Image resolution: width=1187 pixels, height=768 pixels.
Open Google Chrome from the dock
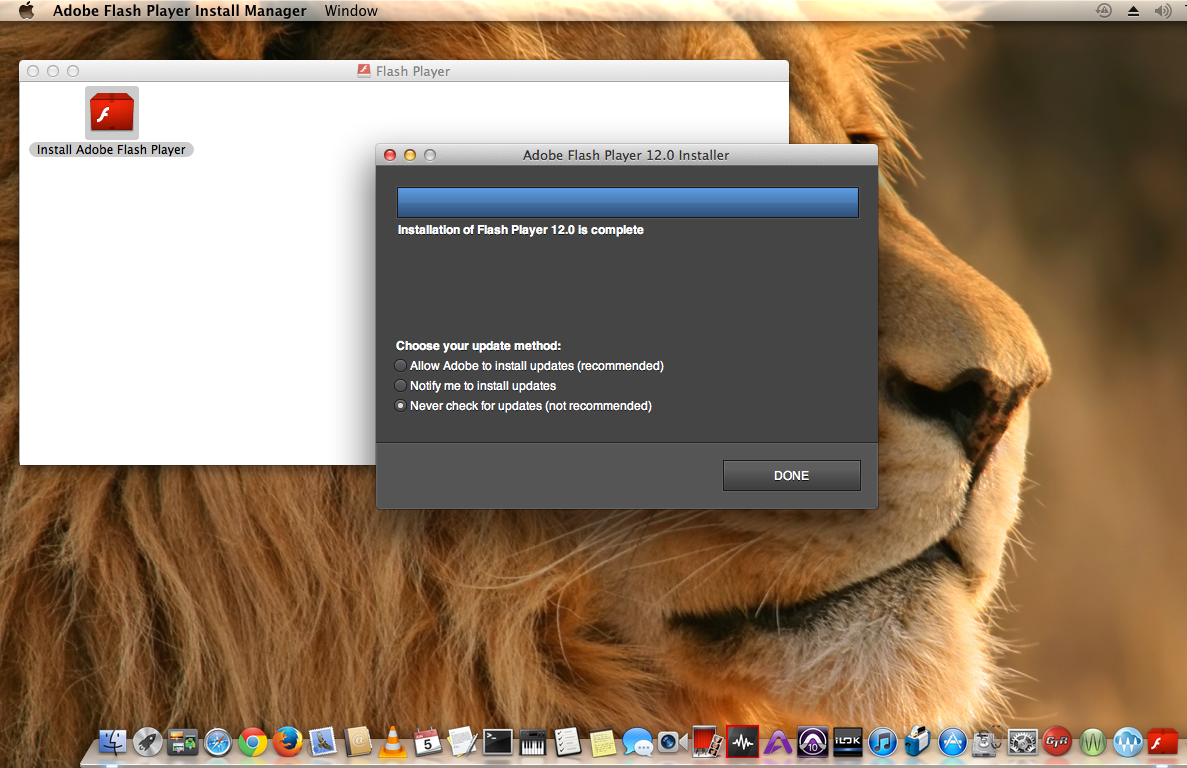[253, 742]
